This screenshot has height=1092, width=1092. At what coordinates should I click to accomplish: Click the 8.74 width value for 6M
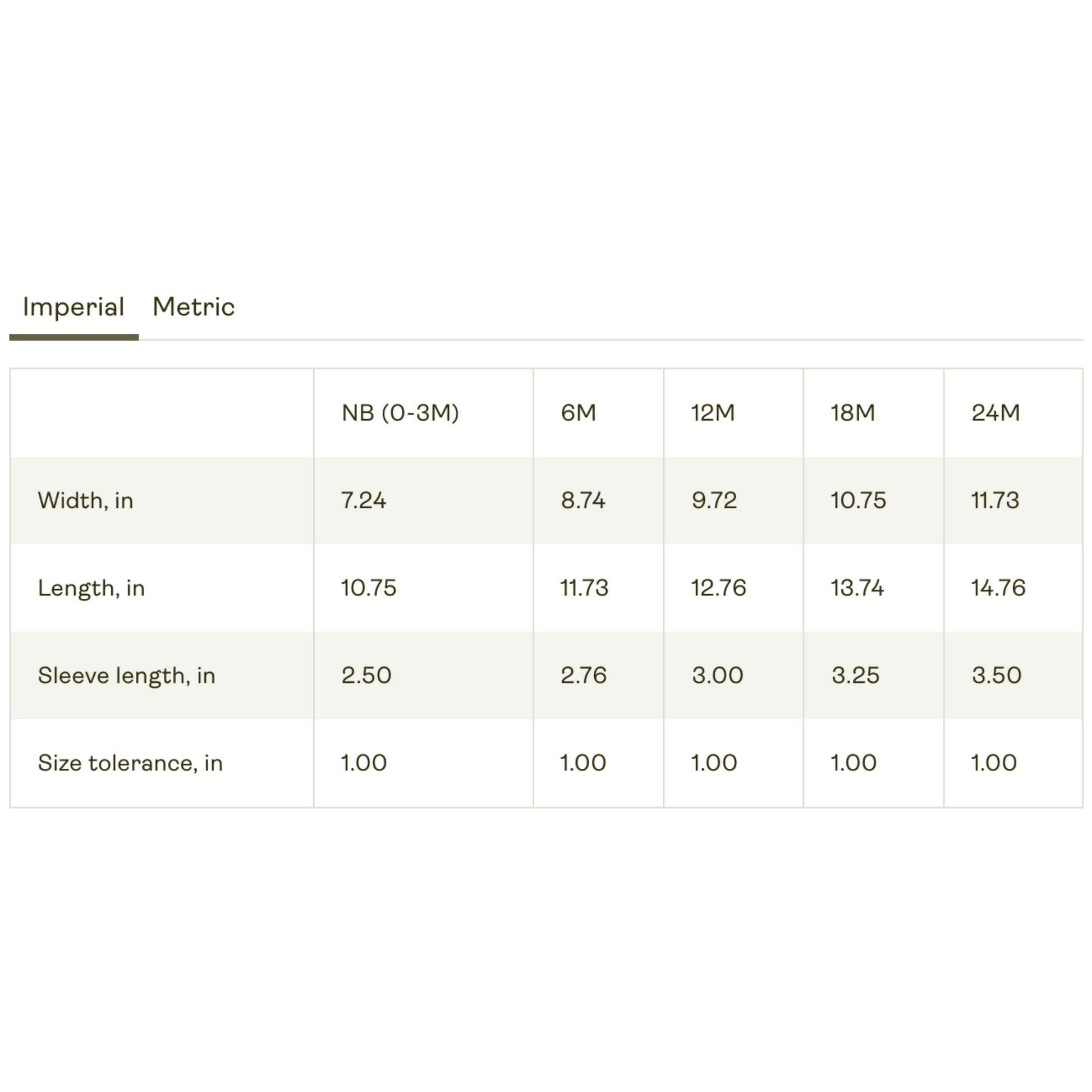(x=582, y=500)
